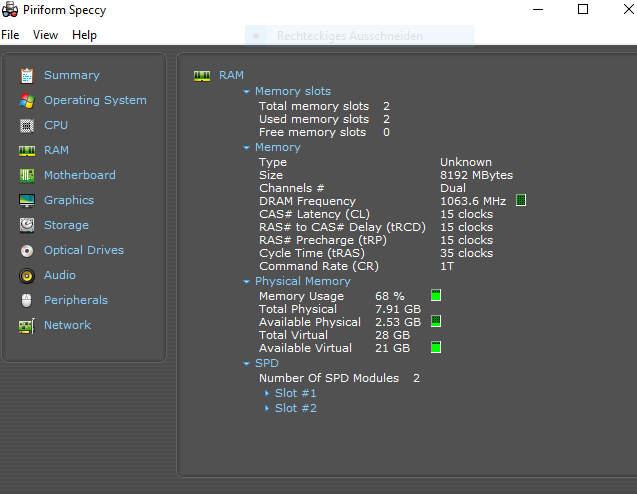The image size is (637, 494).
Task: Select the Free memory slots row
Action: (325, 132)
